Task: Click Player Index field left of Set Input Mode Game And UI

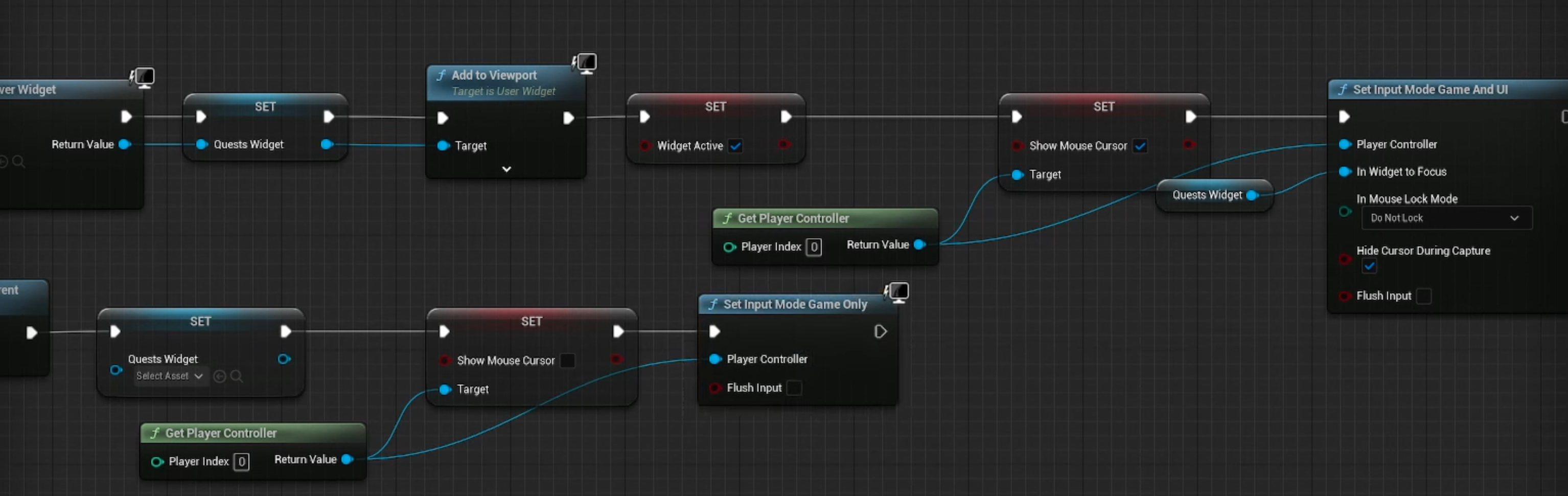Action: point(813,247)
